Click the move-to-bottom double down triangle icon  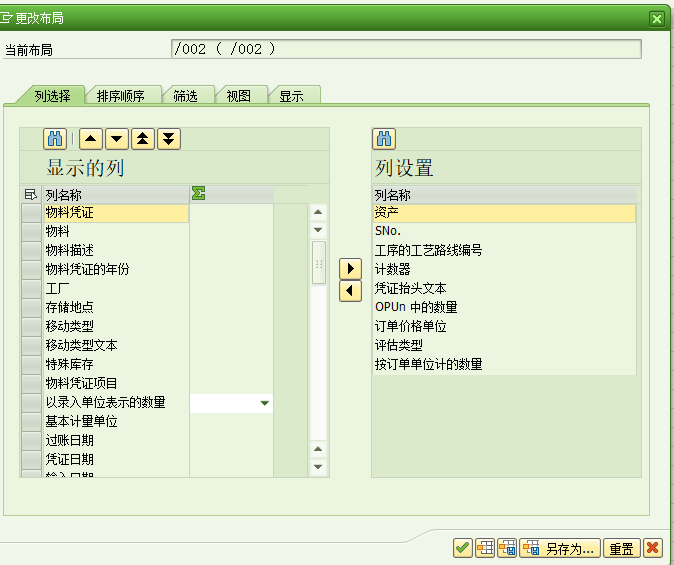pyautogui.click(x=169, y=139)
